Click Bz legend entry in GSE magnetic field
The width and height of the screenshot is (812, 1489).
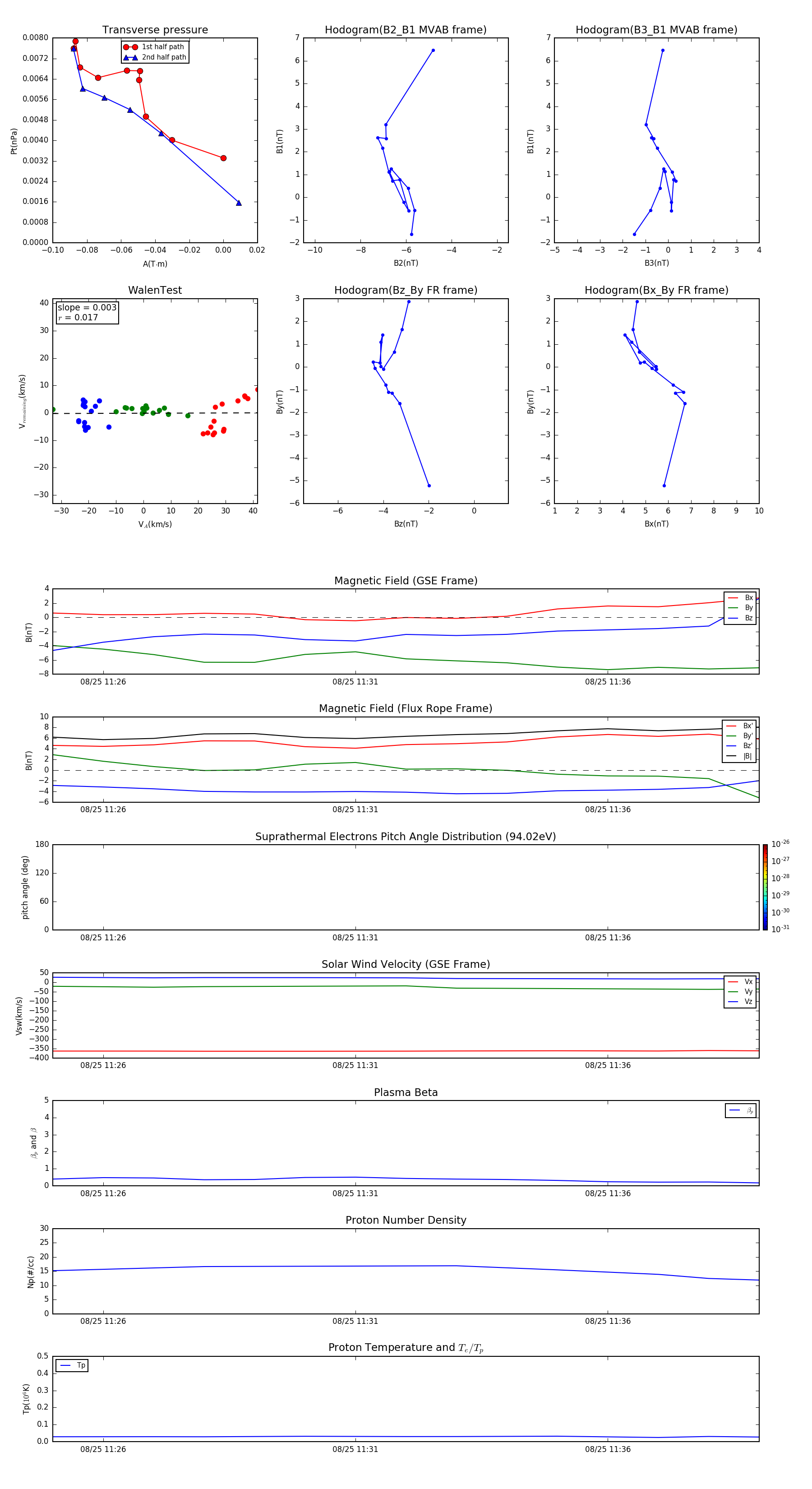click(x=740, y=618)
